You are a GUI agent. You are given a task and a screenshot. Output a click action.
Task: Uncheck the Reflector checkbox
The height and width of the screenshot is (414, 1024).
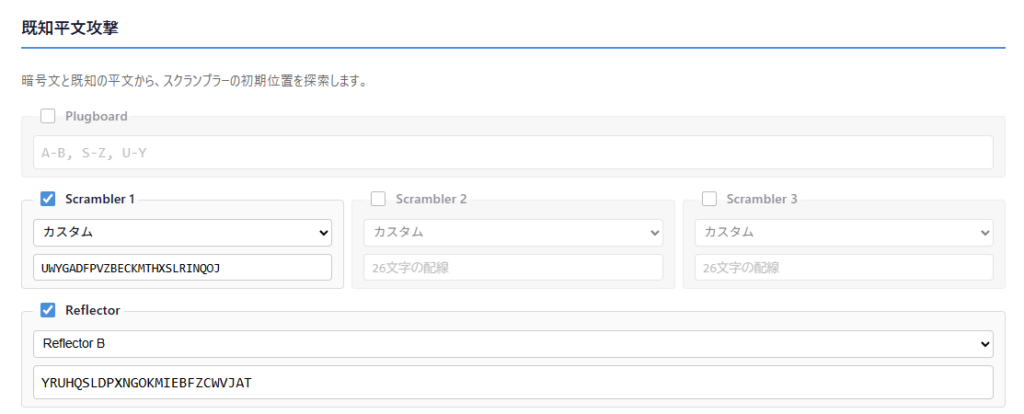point(48,310)
